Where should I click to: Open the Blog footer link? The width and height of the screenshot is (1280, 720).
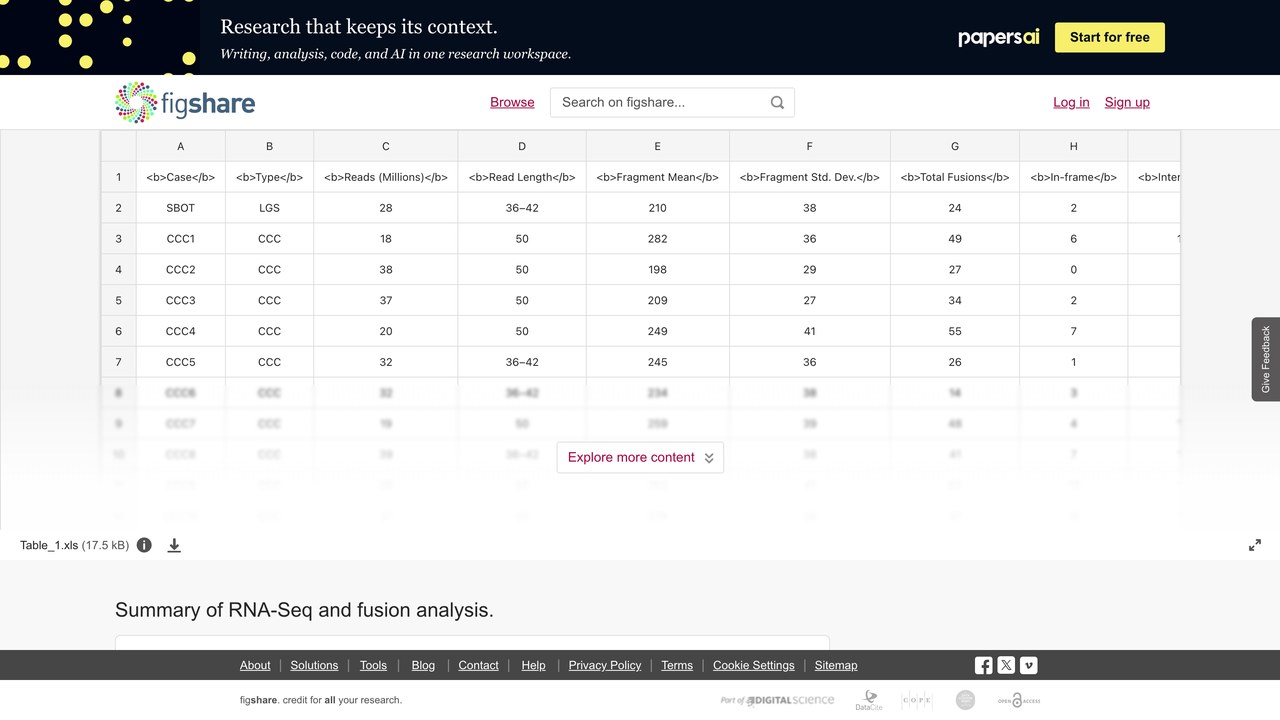[x=423, y=665]
